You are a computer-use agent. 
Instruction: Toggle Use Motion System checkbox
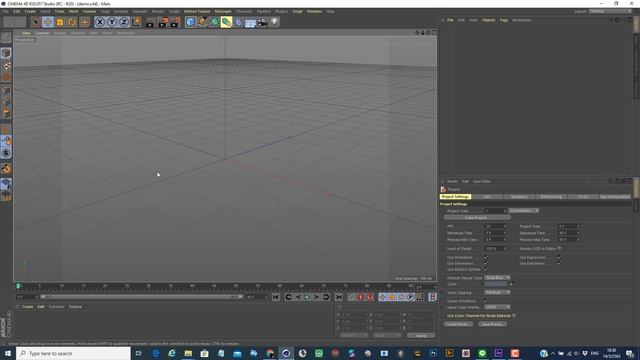coord(486,269)
